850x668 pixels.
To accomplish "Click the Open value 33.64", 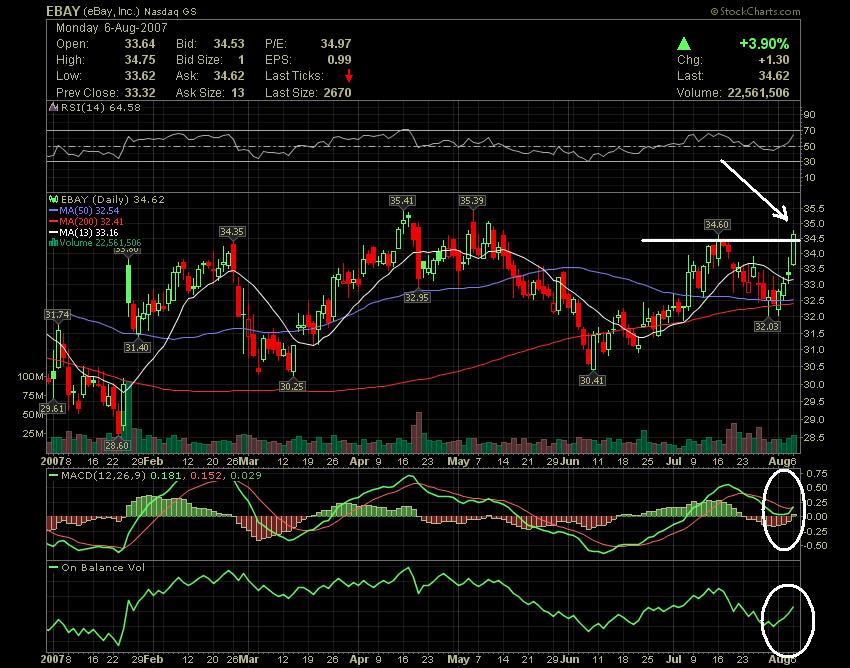I will click(x=140, y=44).
